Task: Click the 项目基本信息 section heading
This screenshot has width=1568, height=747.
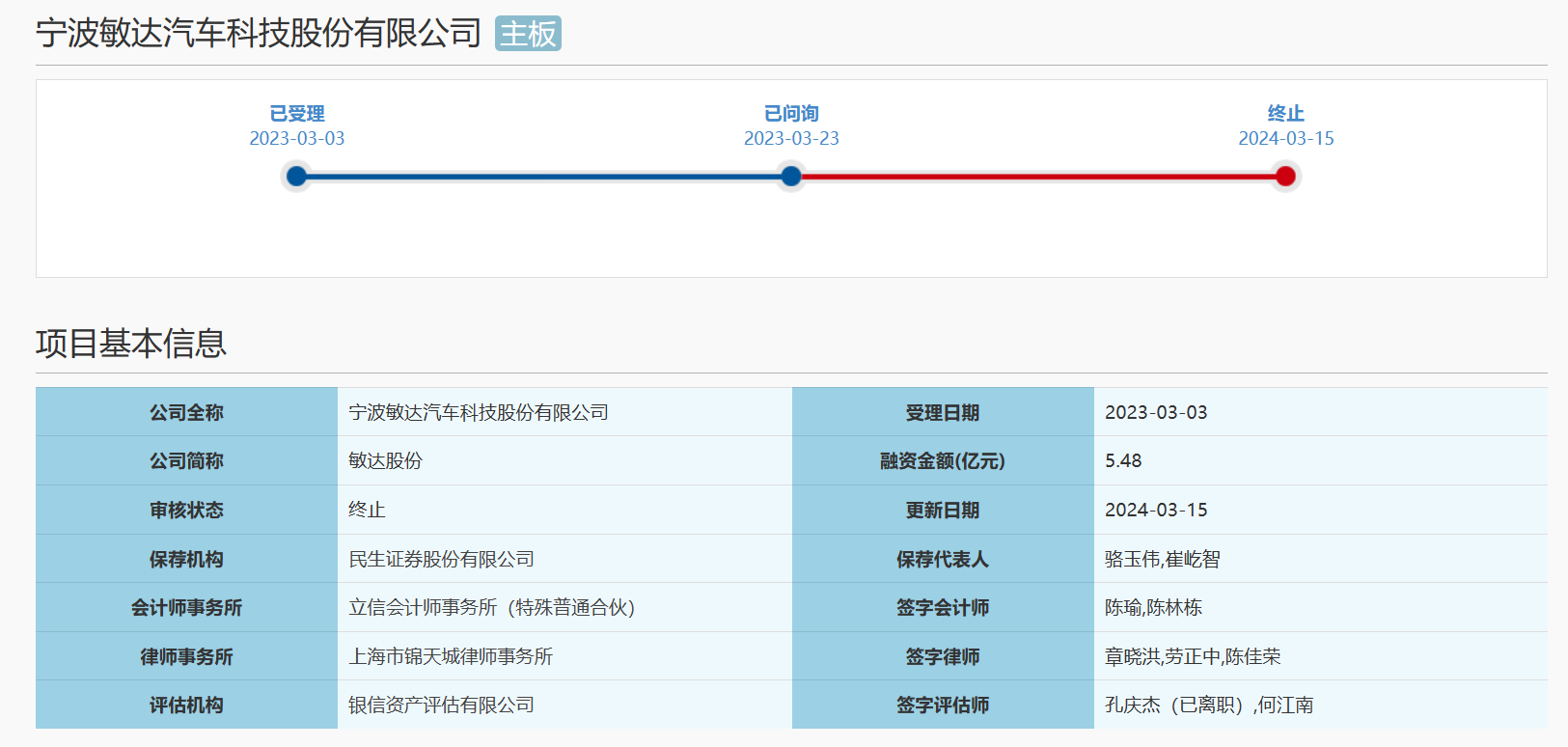Action: [x=131, y=344]
